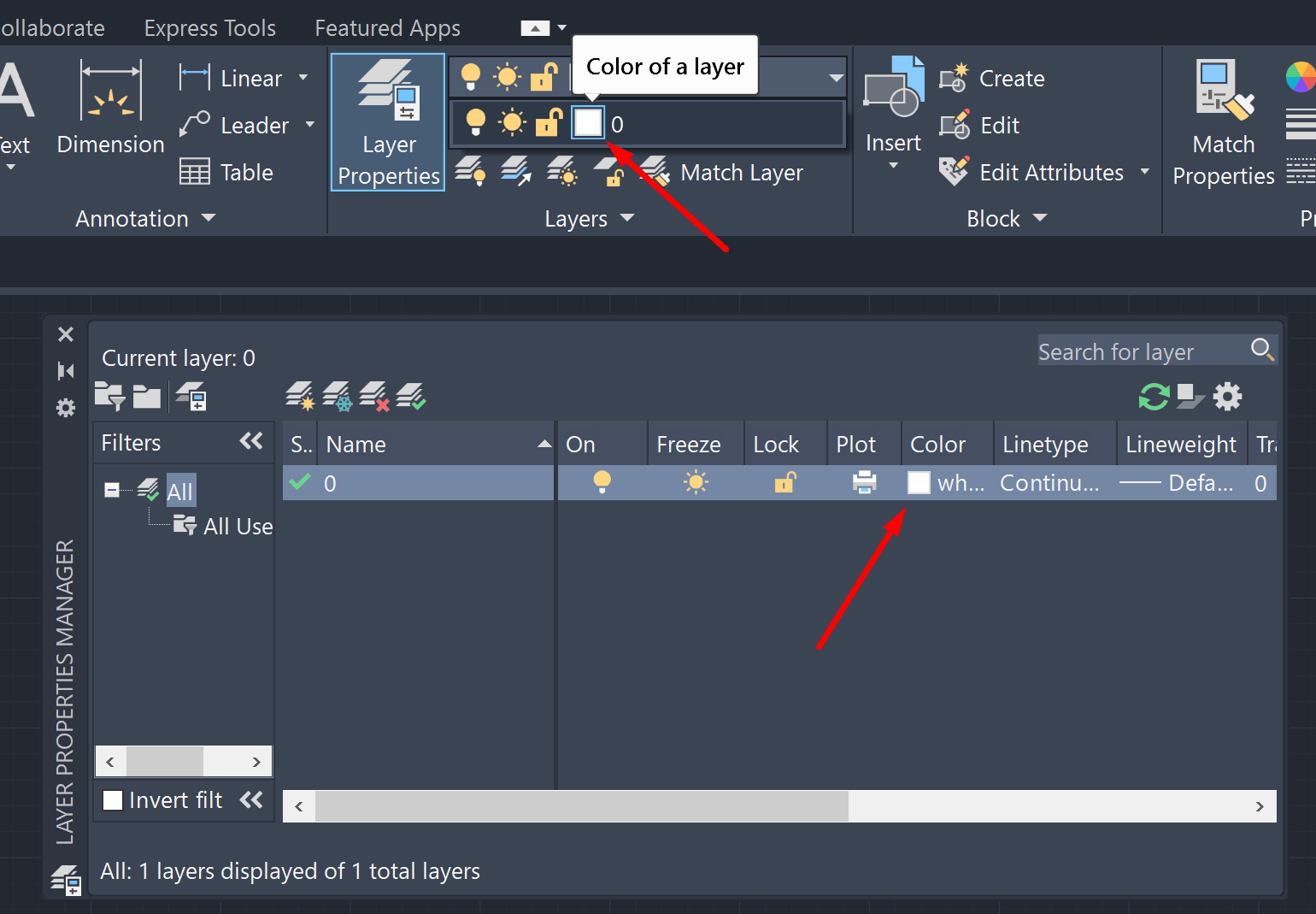1316x914 pixels.
Task: Change the color swatch of layer 0
Action: tap(918, 482)
